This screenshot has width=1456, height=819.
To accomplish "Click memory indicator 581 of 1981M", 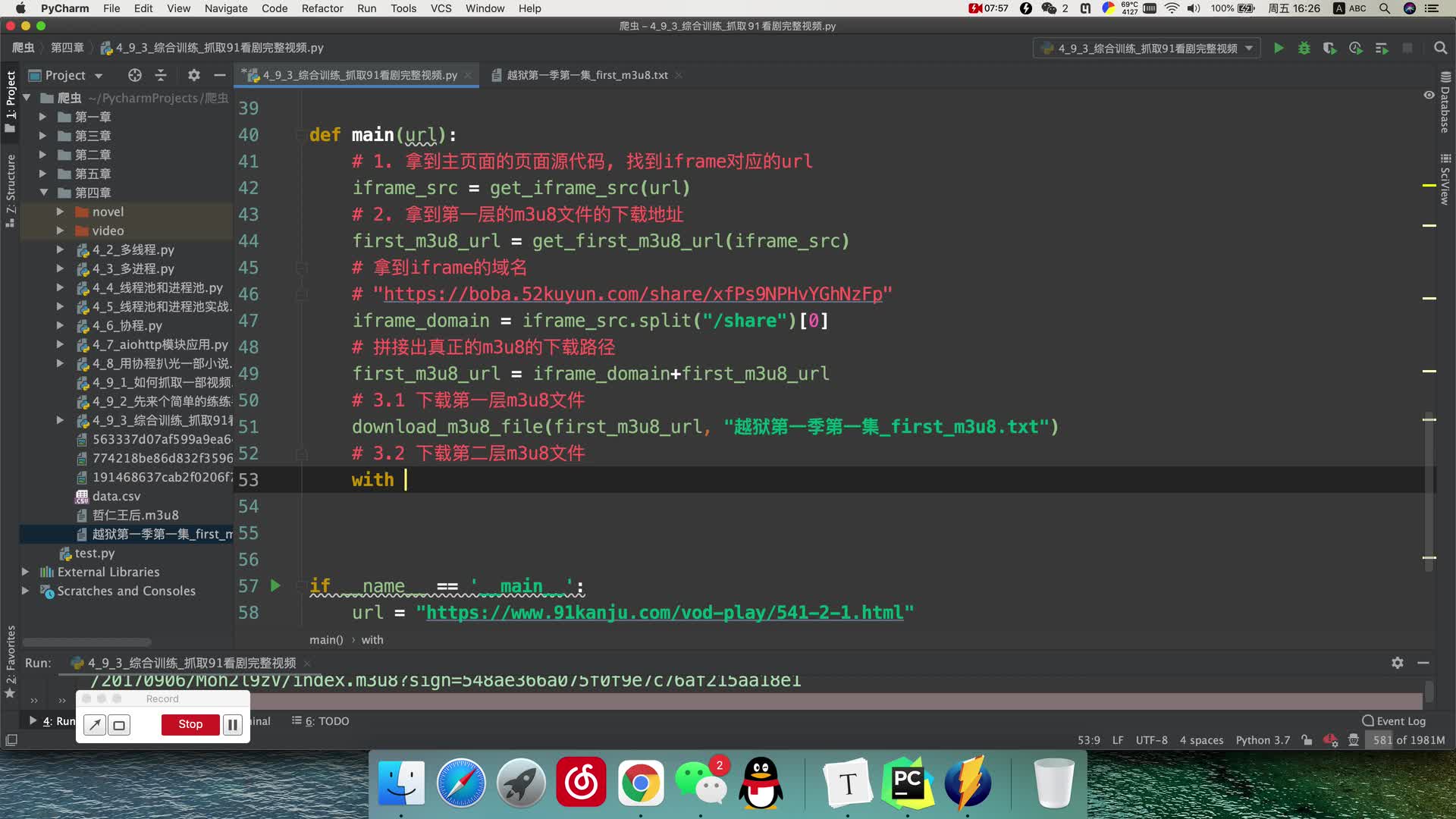I will point(1408,740).
